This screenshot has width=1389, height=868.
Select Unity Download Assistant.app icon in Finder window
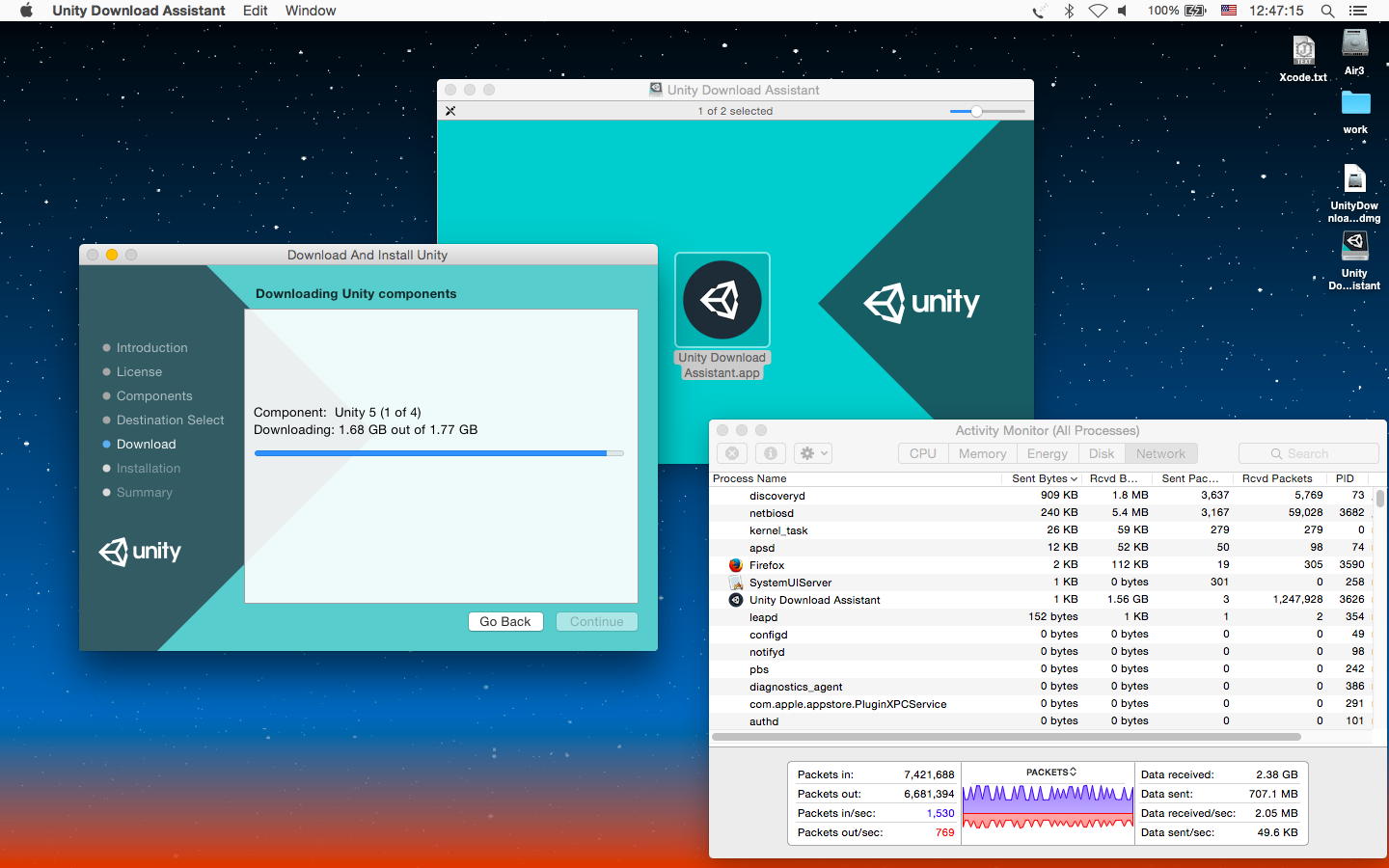(722, 316)
